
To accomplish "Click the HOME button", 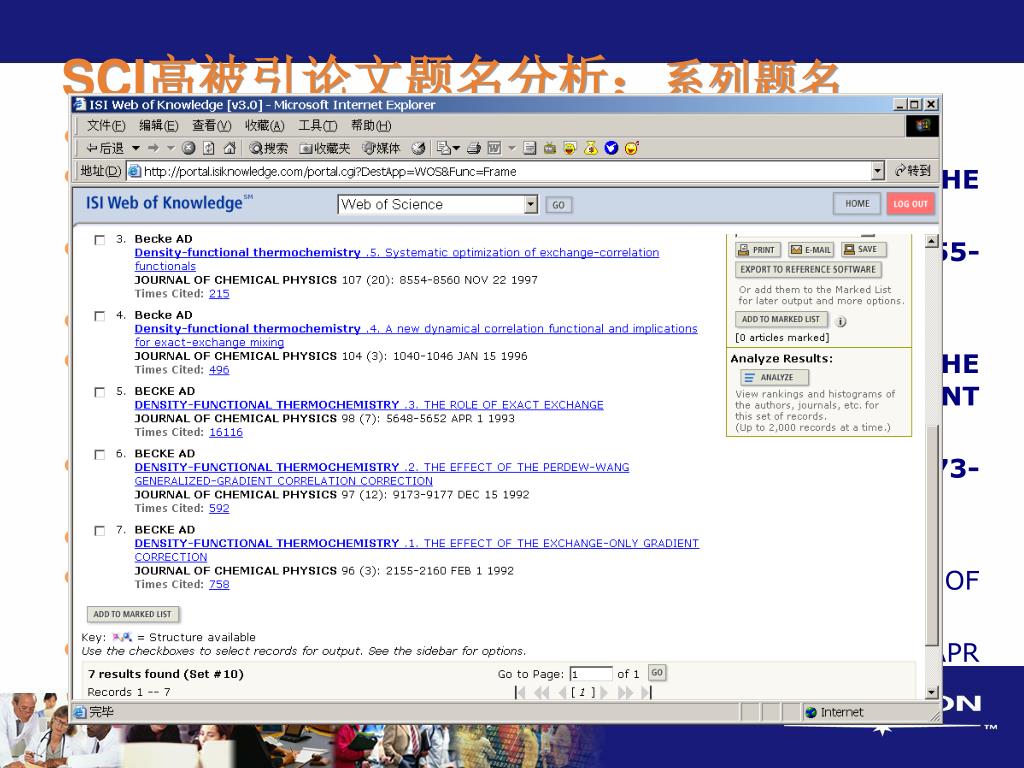I will [857, 204].
